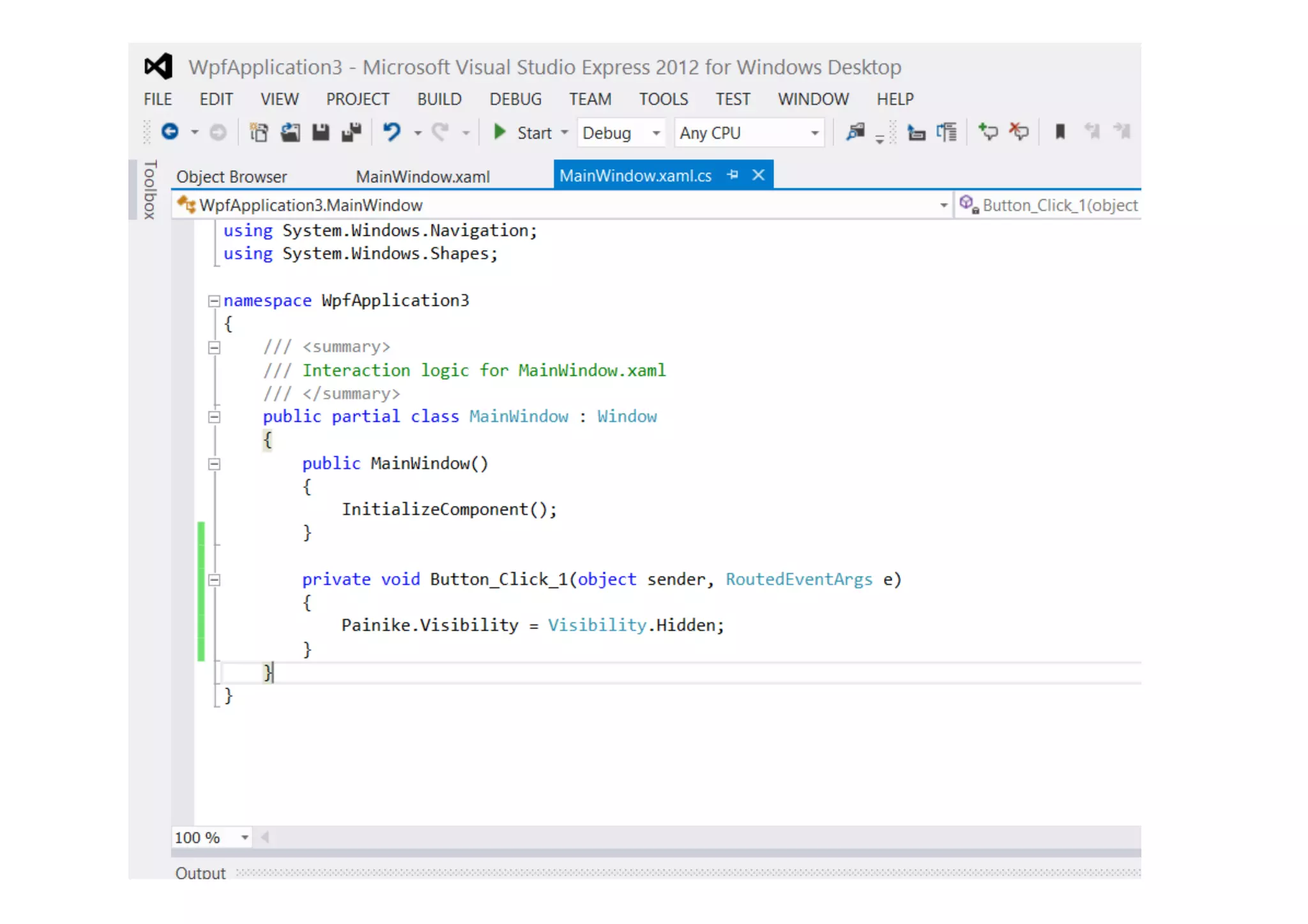Collapse the summary comment block
The height and width of the screenshot is (924, 1308).
214,347
